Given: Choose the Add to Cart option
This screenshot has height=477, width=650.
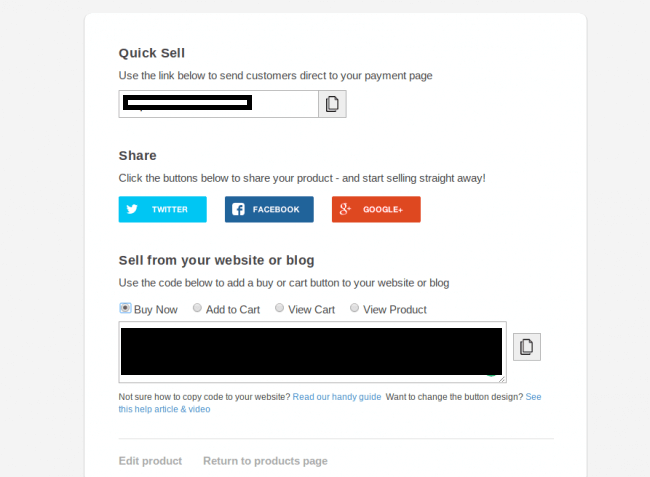Looking at the screenshot, I should tap(197, 308).
